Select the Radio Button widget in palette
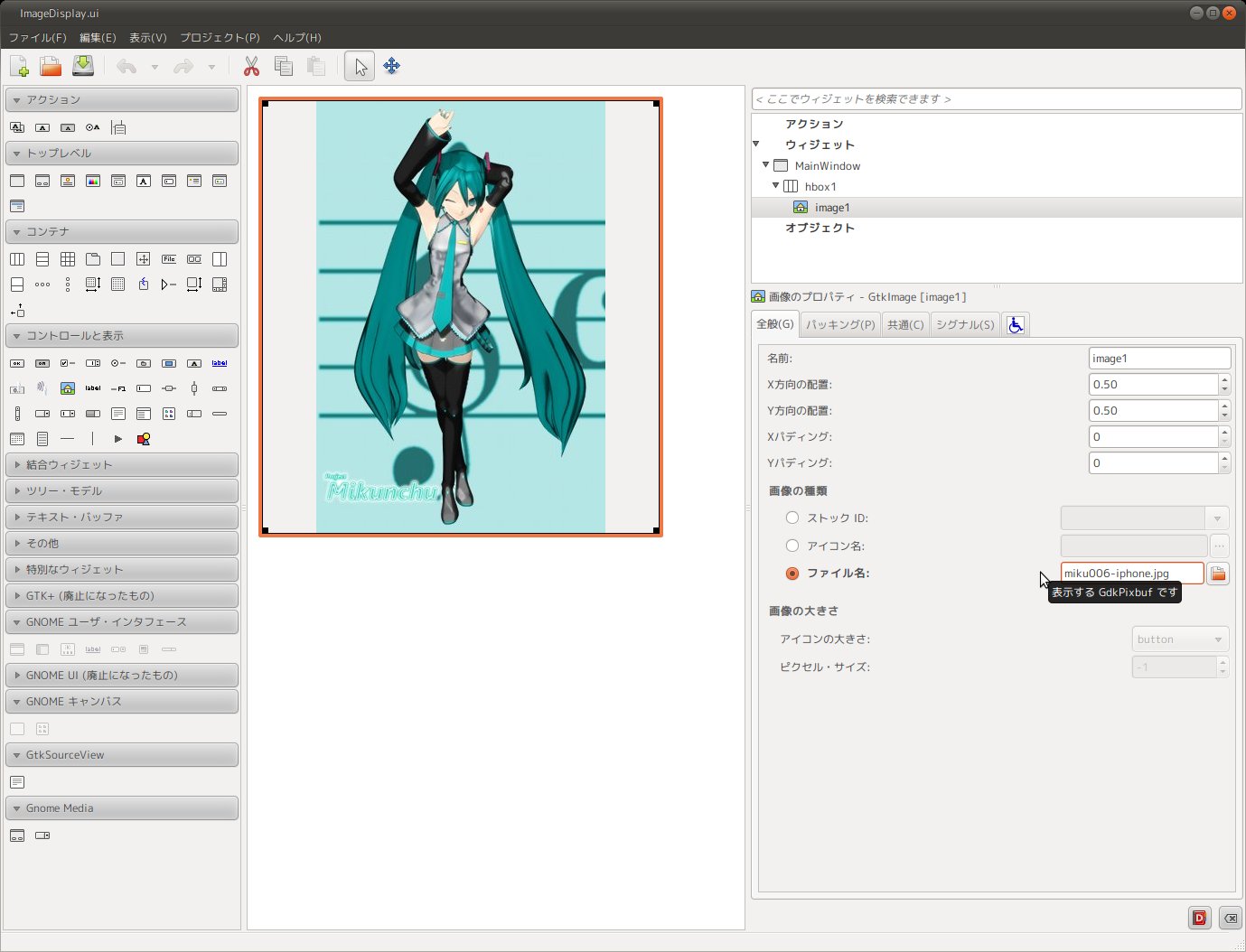 click(118, 363)
